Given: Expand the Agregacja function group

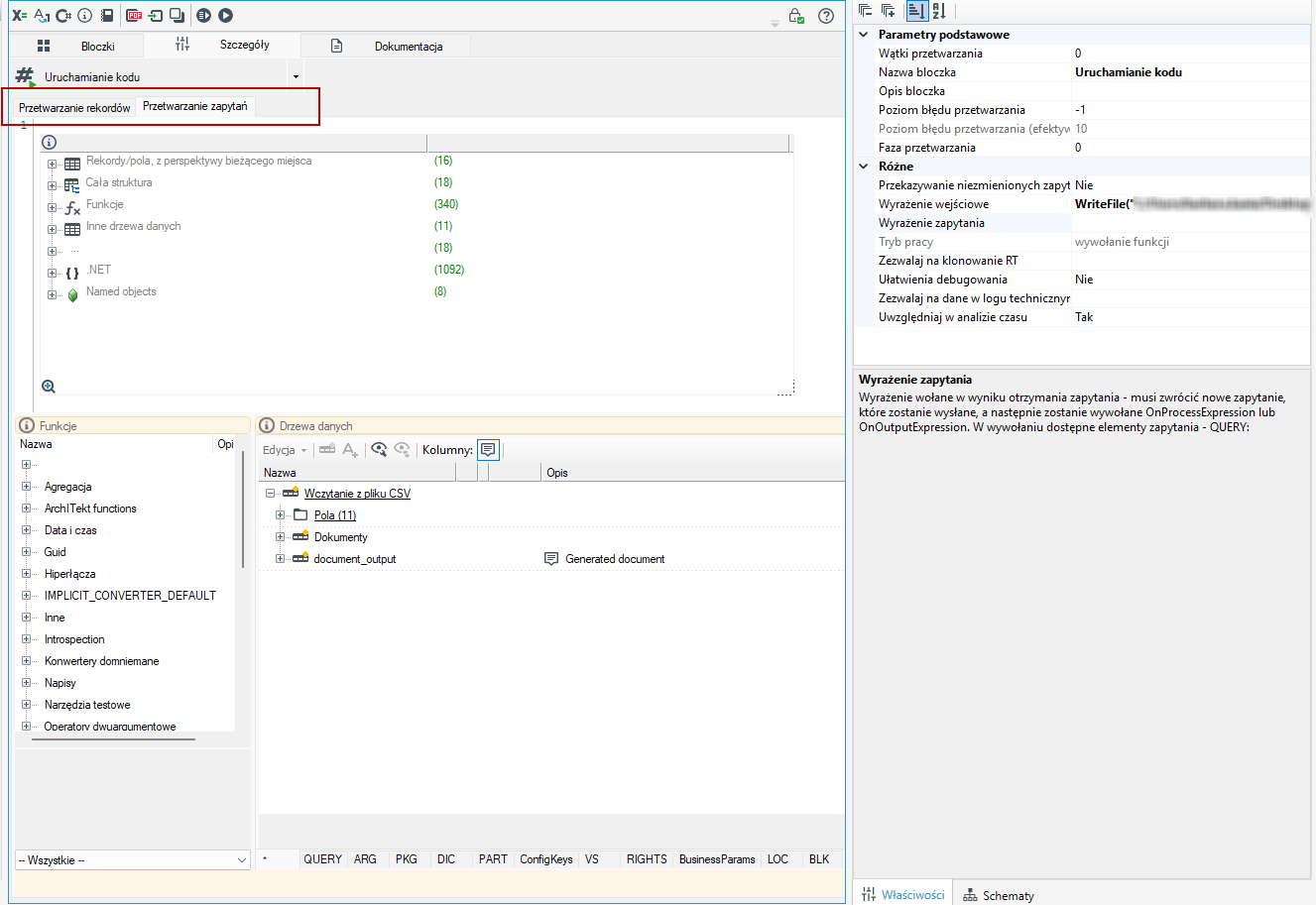Looking at the screenshot, I should [26, 487].
